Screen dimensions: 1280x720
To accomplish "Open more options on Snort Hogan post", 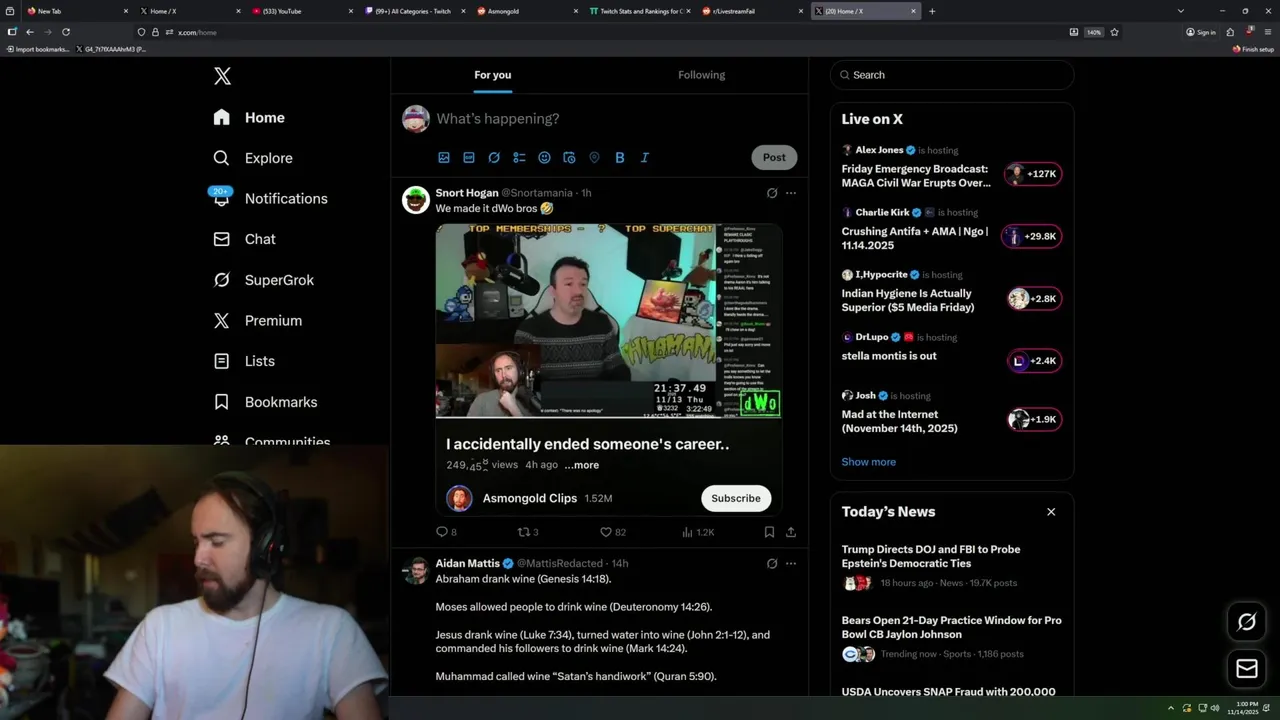I will pos(791,193).
